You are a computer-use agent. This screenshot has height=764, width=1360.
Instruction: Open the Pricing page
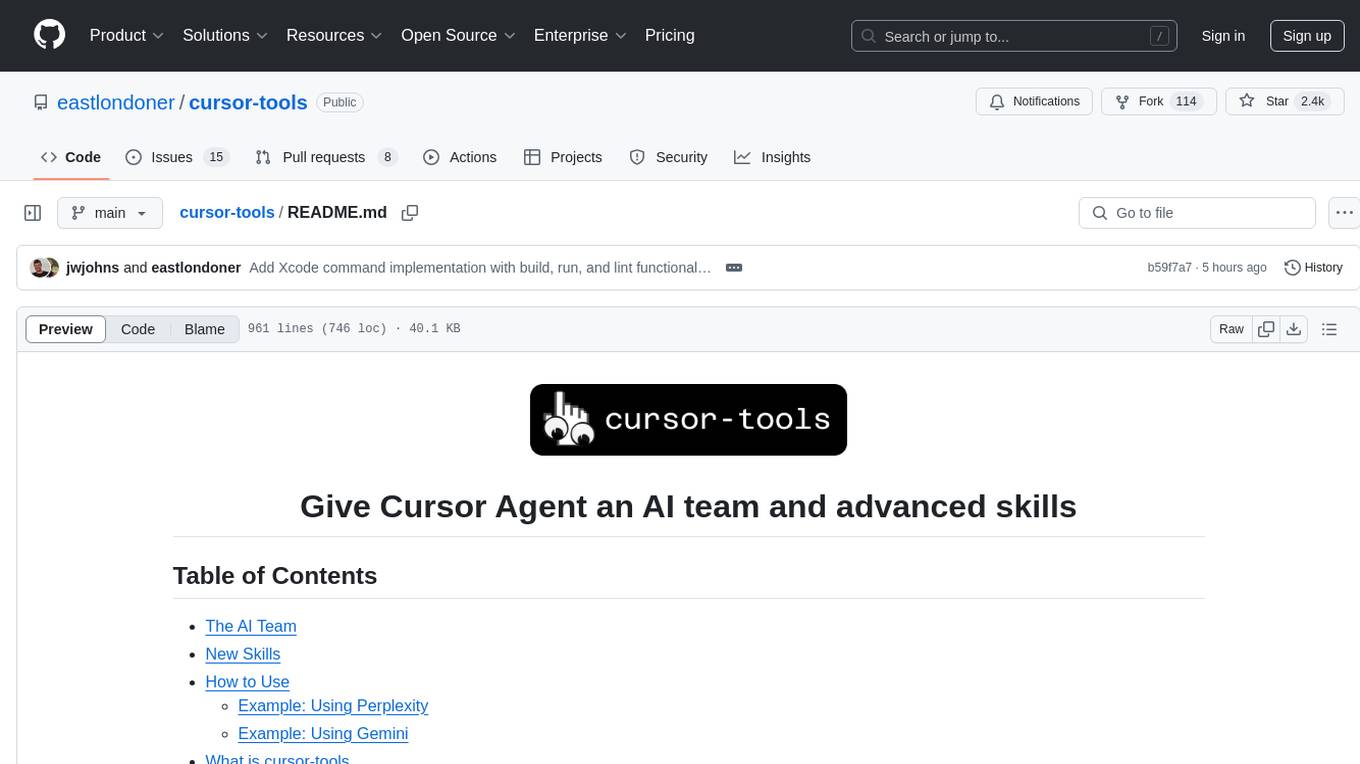point(670,35)
